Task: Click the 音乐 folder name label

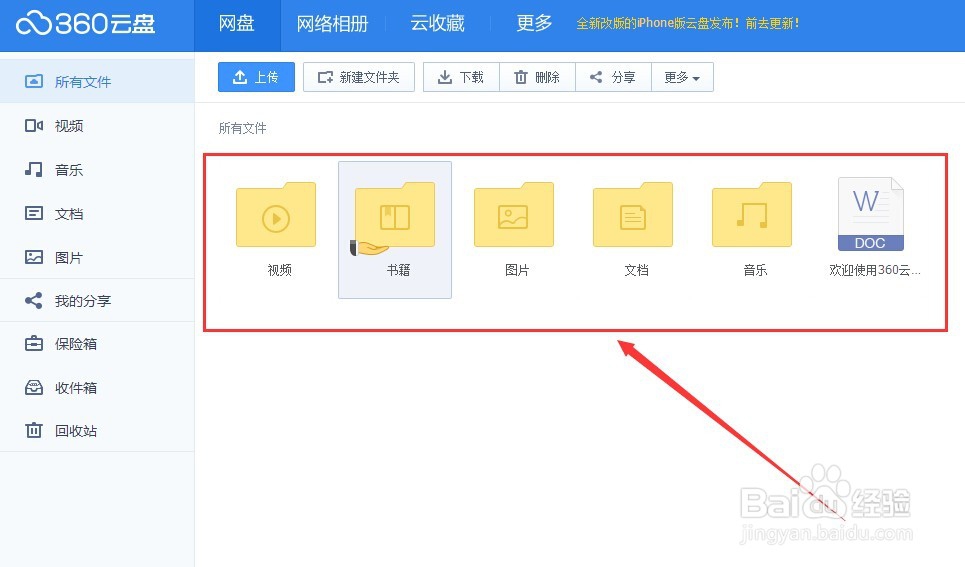Action: click(755, 270)
